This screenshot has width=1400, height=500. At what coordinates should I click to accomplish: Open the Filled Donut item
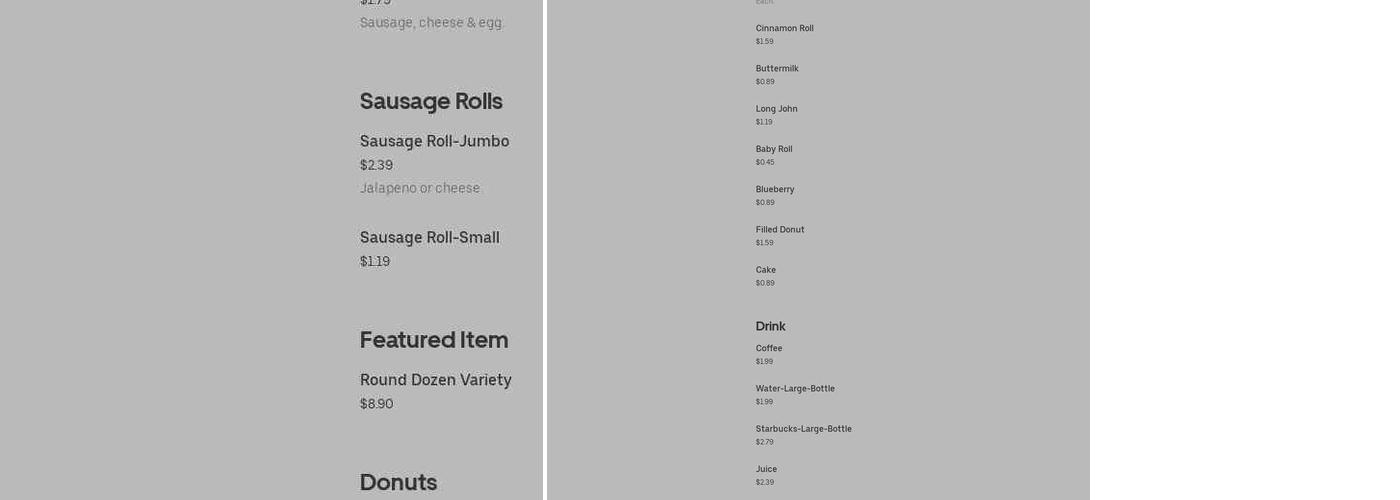coord(780,230)
